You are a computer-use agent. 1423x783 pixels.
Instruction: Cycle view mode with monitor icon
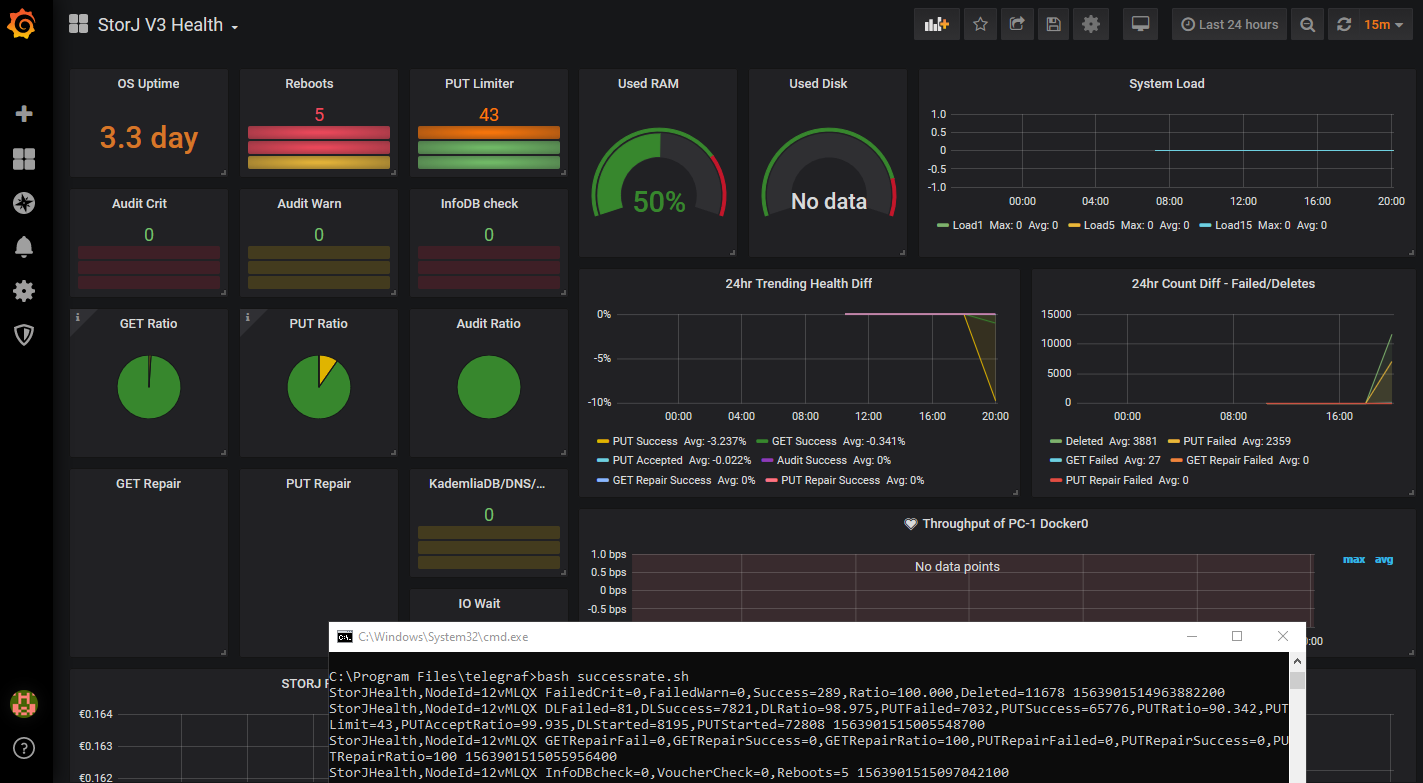[x=1140, y=25]
